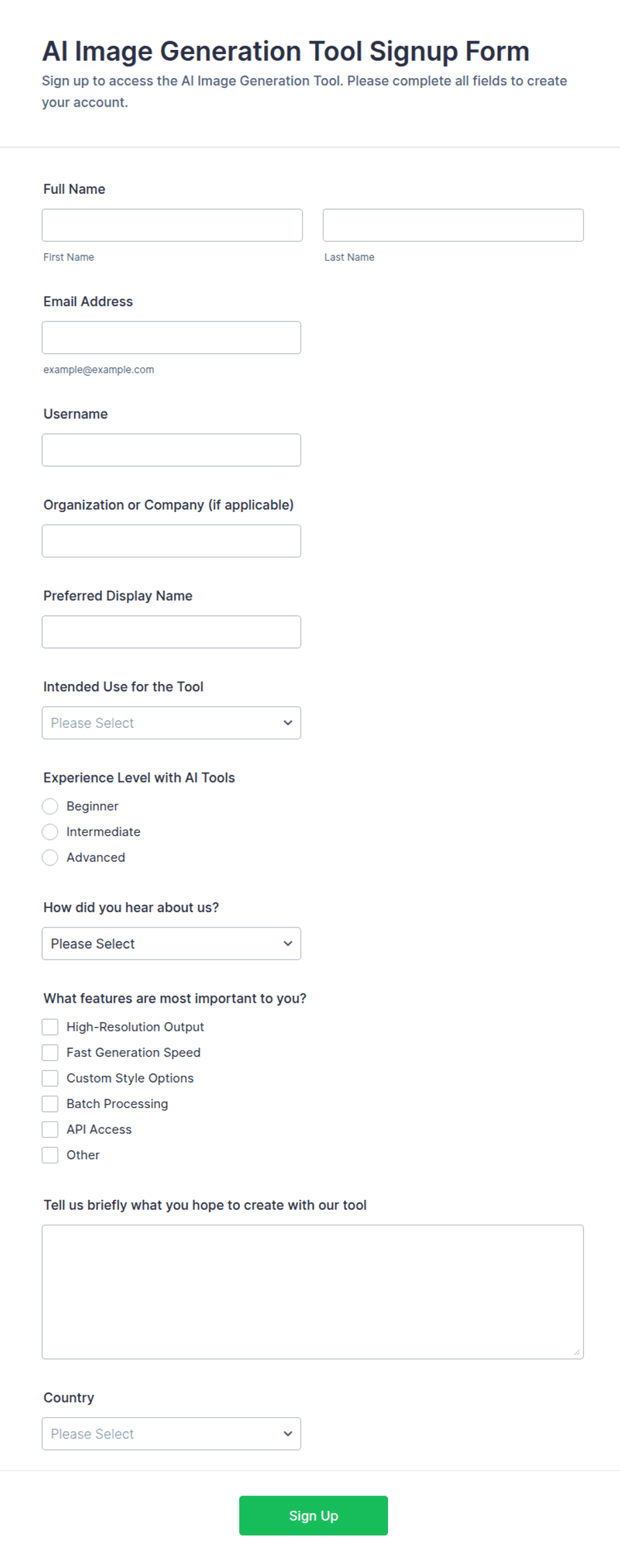The width and height of the screenshot is (620, 1568).
Task: Click the green Sign Up button
Action: coord(313,1516)
